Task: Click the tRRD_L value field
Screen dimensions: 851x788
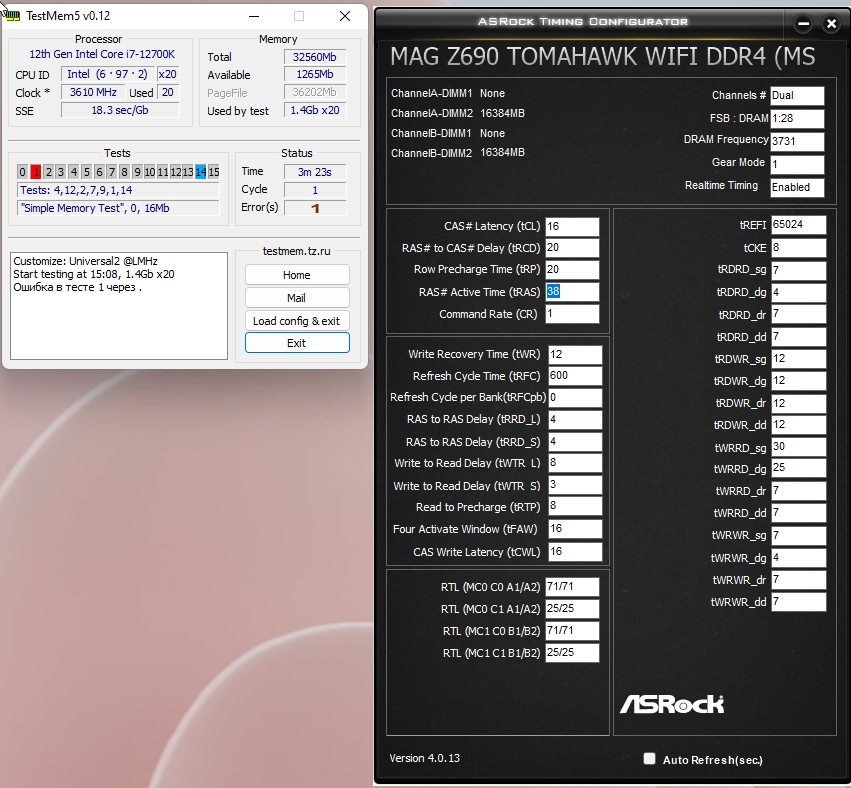Action: [x=575, y=420]
